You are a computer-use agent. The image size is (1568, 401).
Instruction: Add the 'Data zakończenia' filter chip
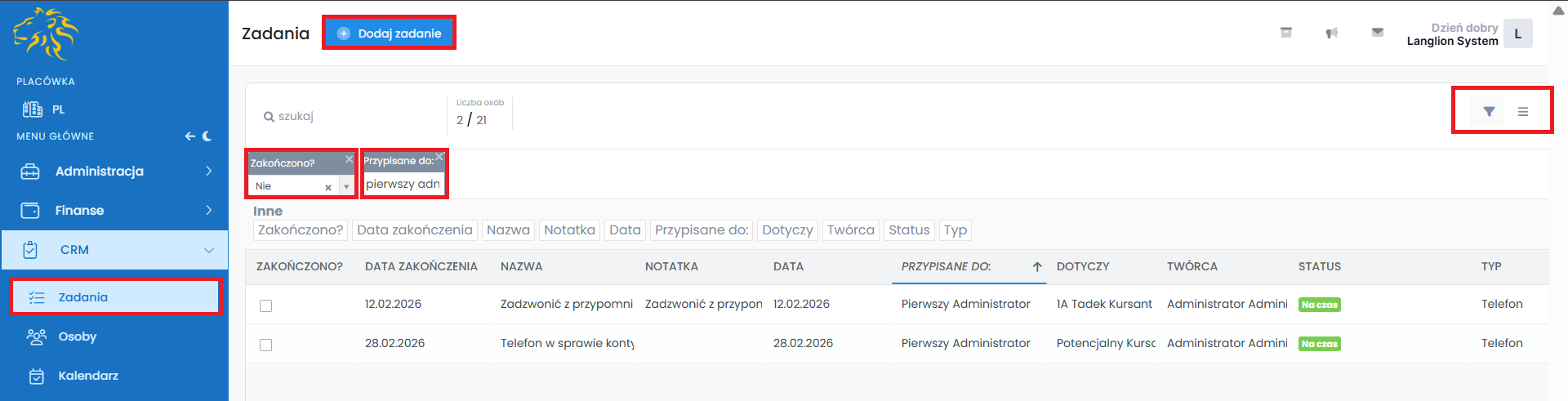[414, 230]
